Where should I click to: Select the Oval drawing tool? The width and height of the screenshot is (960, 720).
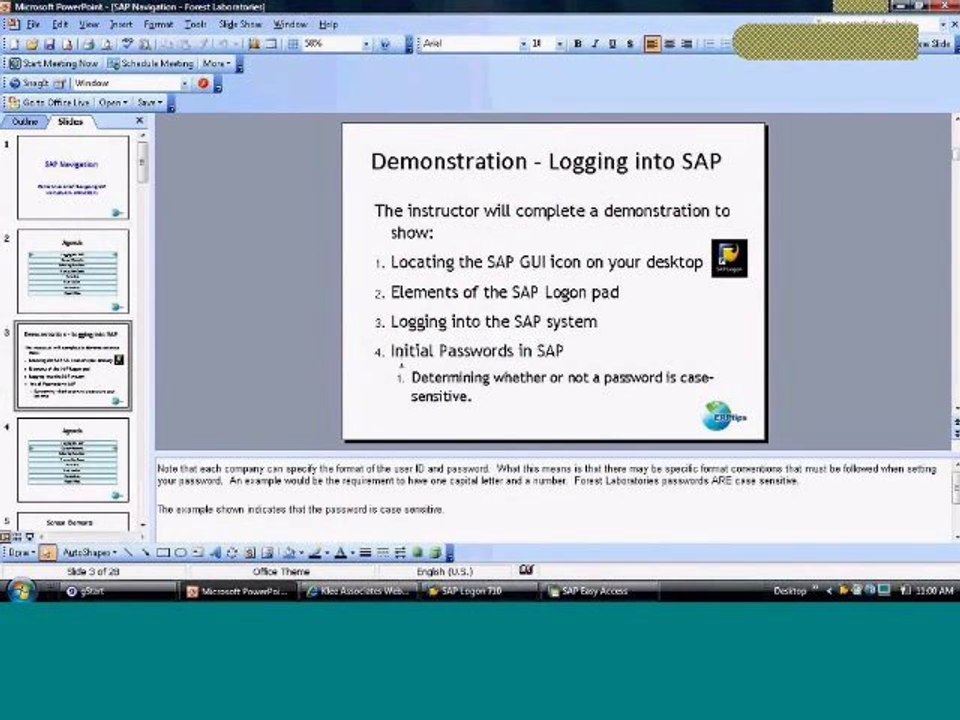pyautogui.click(x=180, y=553)
